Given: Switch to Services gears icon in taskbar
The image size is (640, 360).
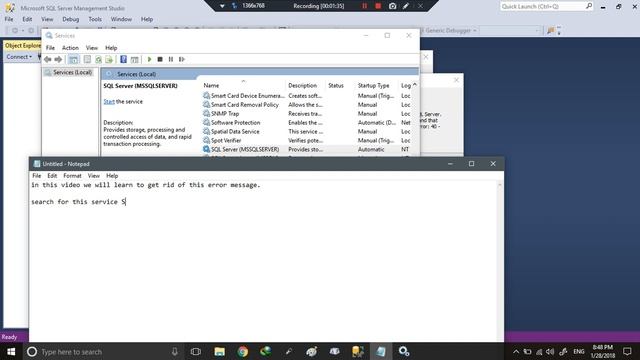Looking at the screenshot, I should pos(404,351).
